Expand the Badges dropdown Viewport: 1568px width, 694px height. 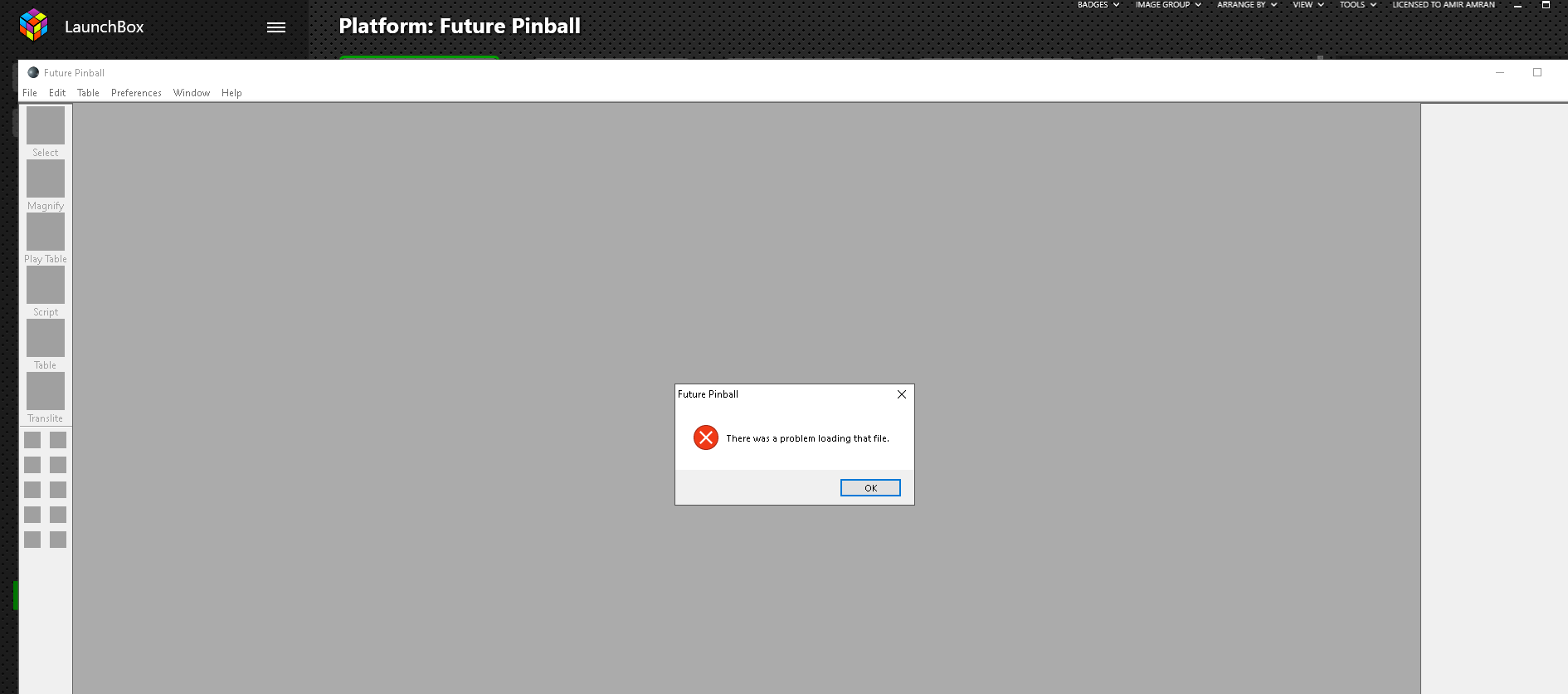click(1098, 5)
